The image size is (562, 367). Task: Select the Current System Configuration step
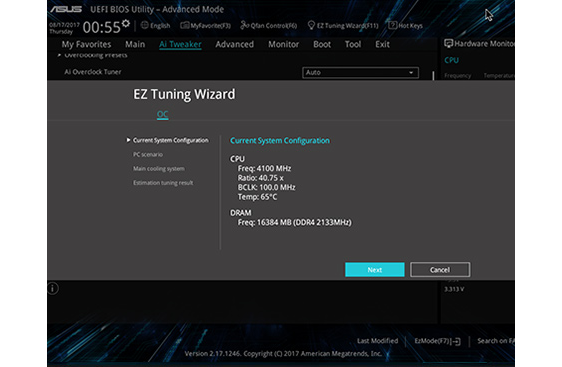pos(170,140)
